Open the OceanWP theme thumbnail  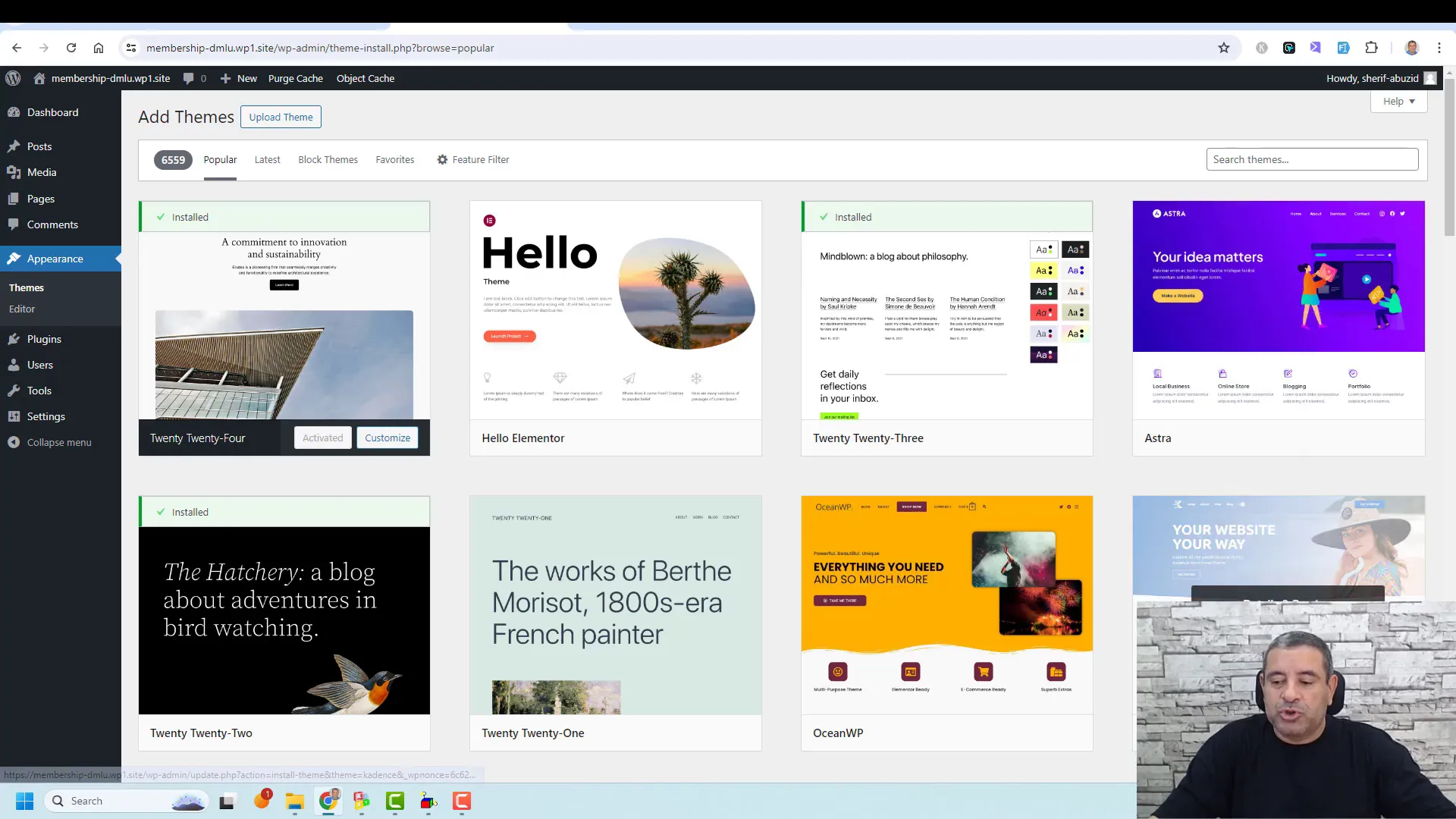click(947, 605)
